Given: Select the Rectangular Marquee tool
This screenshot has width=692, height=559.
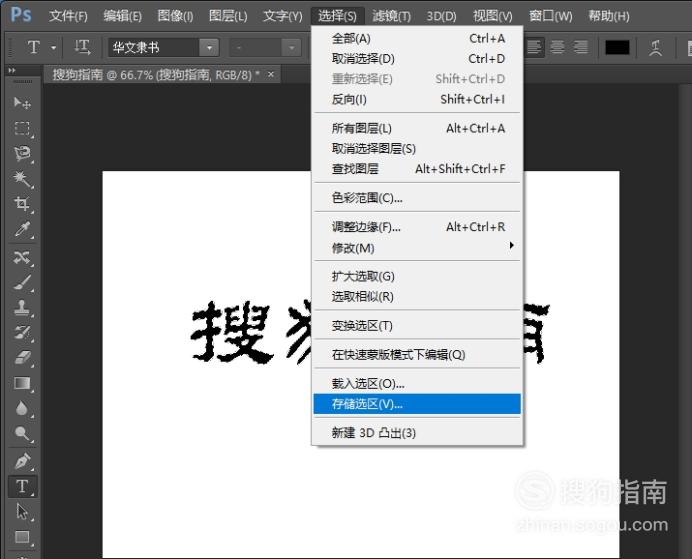Looking at the screenshot, I should pos(22,129).
